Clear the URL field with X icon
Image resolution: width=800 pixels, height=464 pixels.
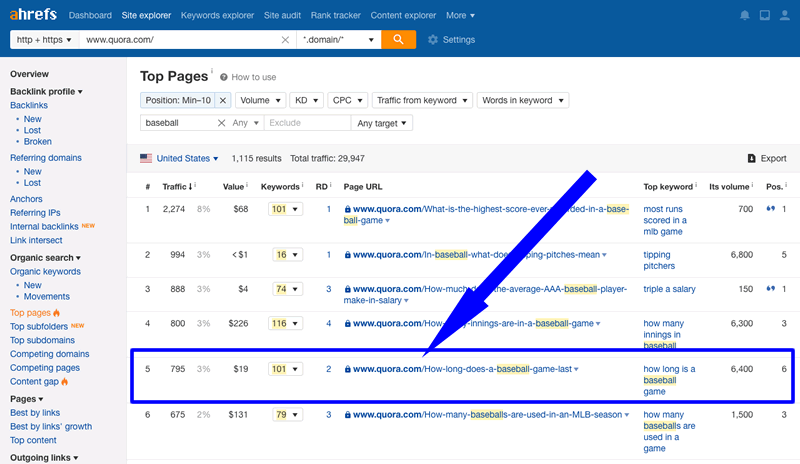point(285,39)
